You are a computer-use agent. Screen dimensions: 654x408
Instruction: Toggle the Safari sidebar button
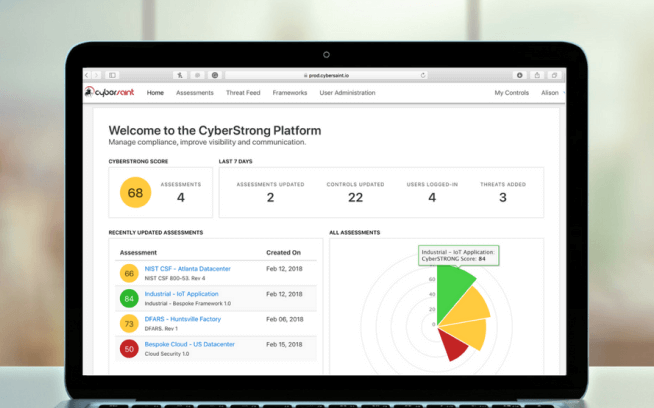click(112, 75)
